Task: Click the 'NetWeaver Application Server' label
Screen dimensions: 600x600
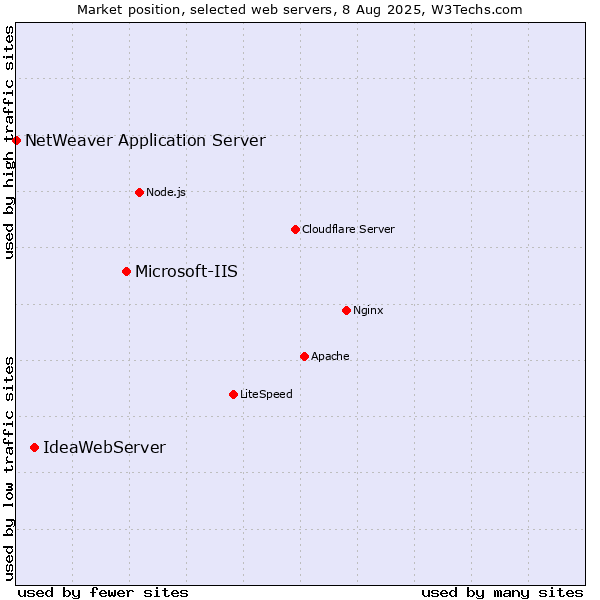Action: click(145, 141)
